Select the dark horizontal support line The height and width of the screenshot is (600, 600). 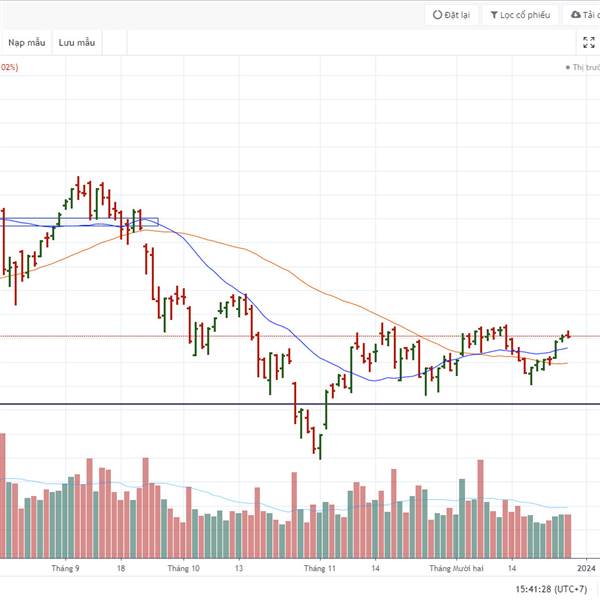point(300,404)
